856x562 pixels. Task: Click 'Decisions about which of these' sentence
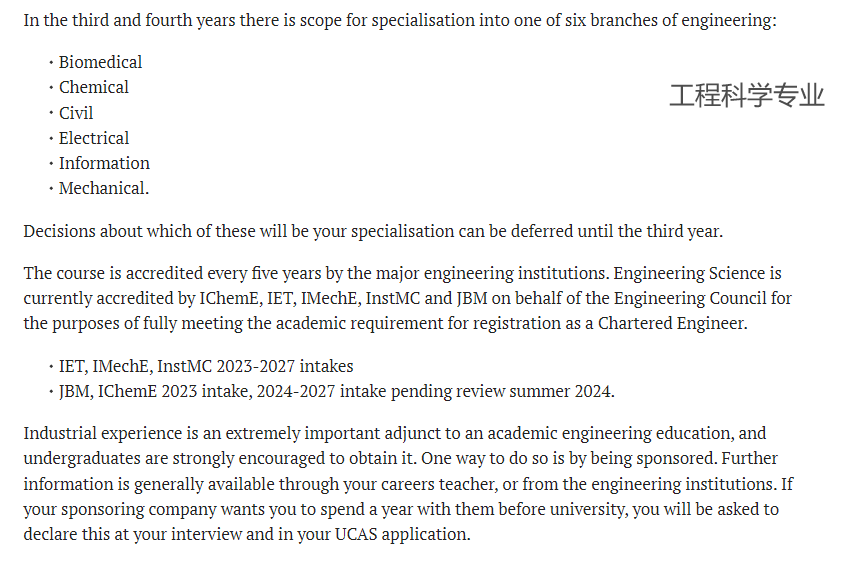373,232
